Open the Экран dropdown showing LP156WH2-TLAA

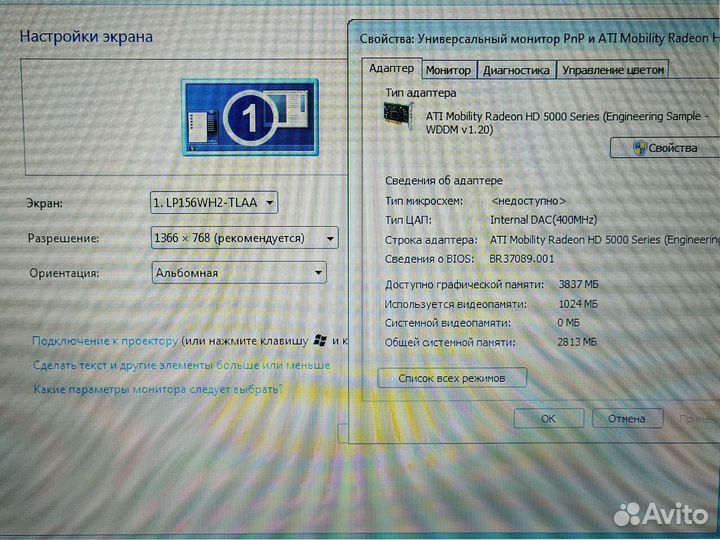tap(214, 202)
